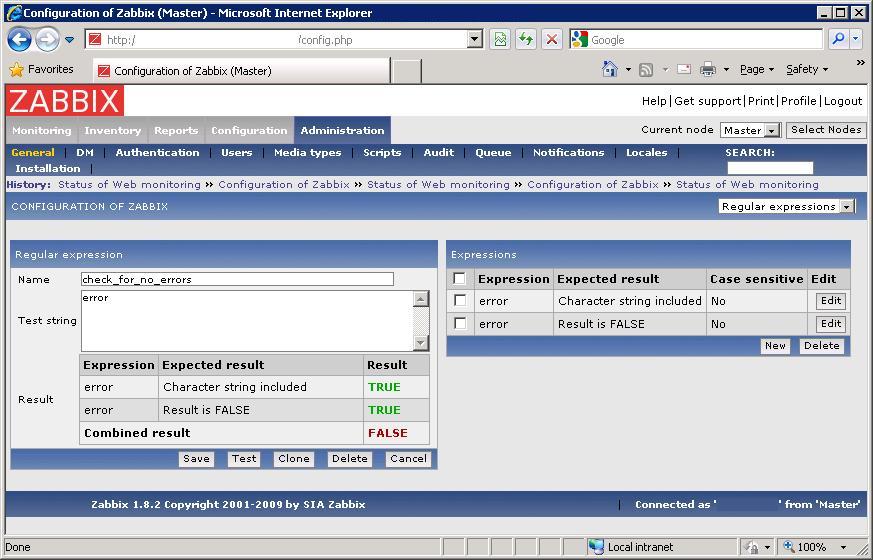Open the Scripts submenu item

382,153
